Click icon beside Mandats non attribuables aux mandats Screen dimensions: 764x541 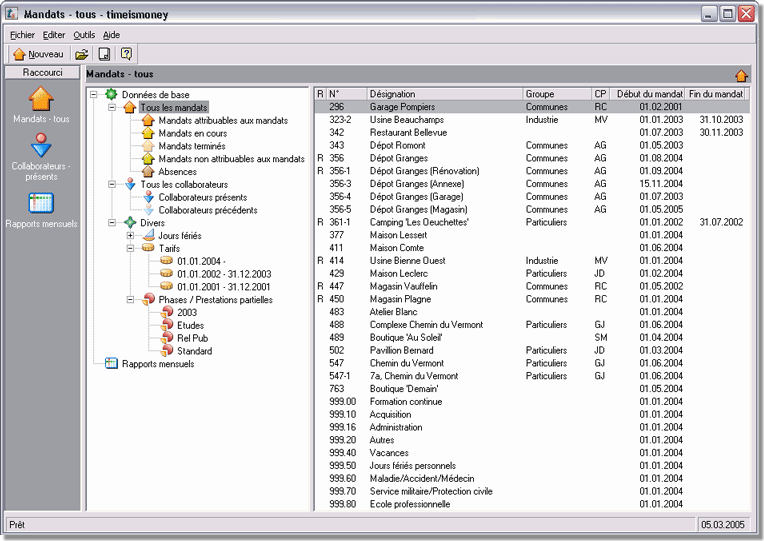pyautogui.click(x=148, y=158)
